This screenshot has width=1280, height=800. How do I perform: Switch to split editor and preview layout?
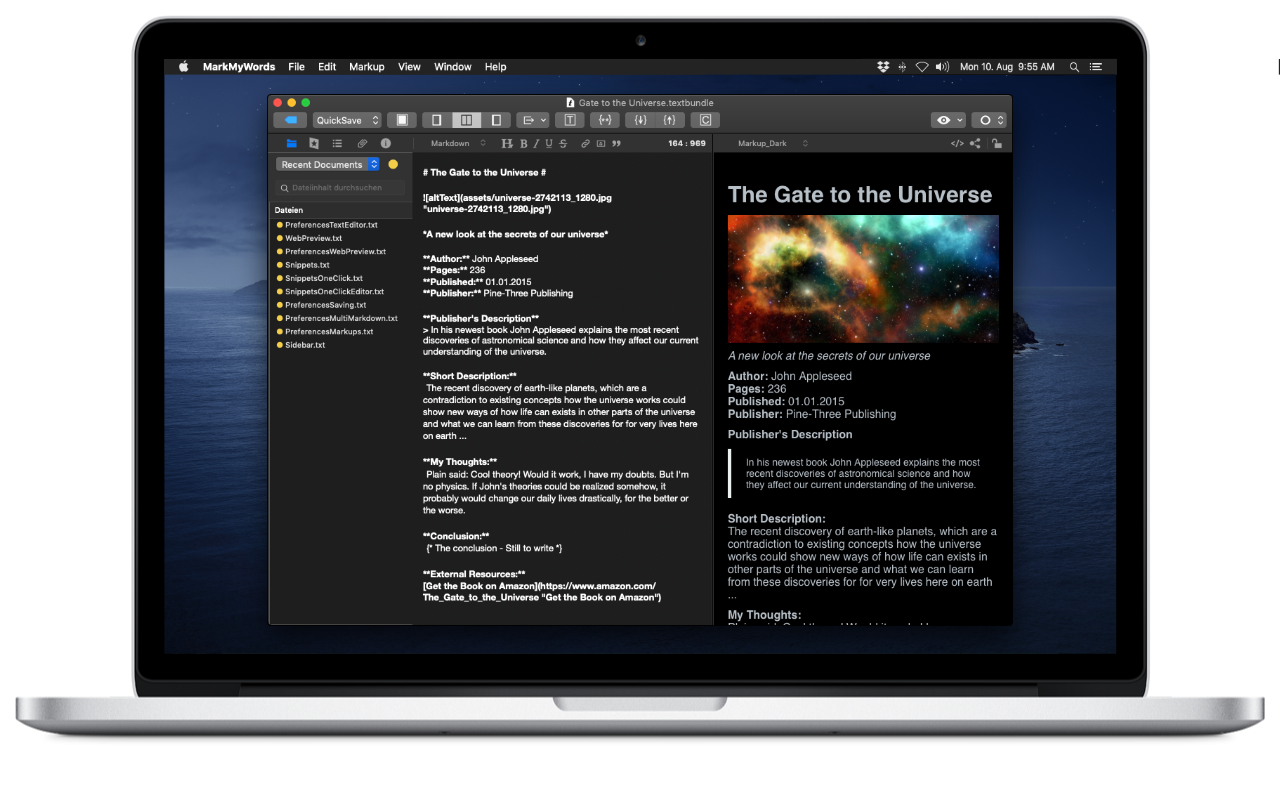click(465, 120)
